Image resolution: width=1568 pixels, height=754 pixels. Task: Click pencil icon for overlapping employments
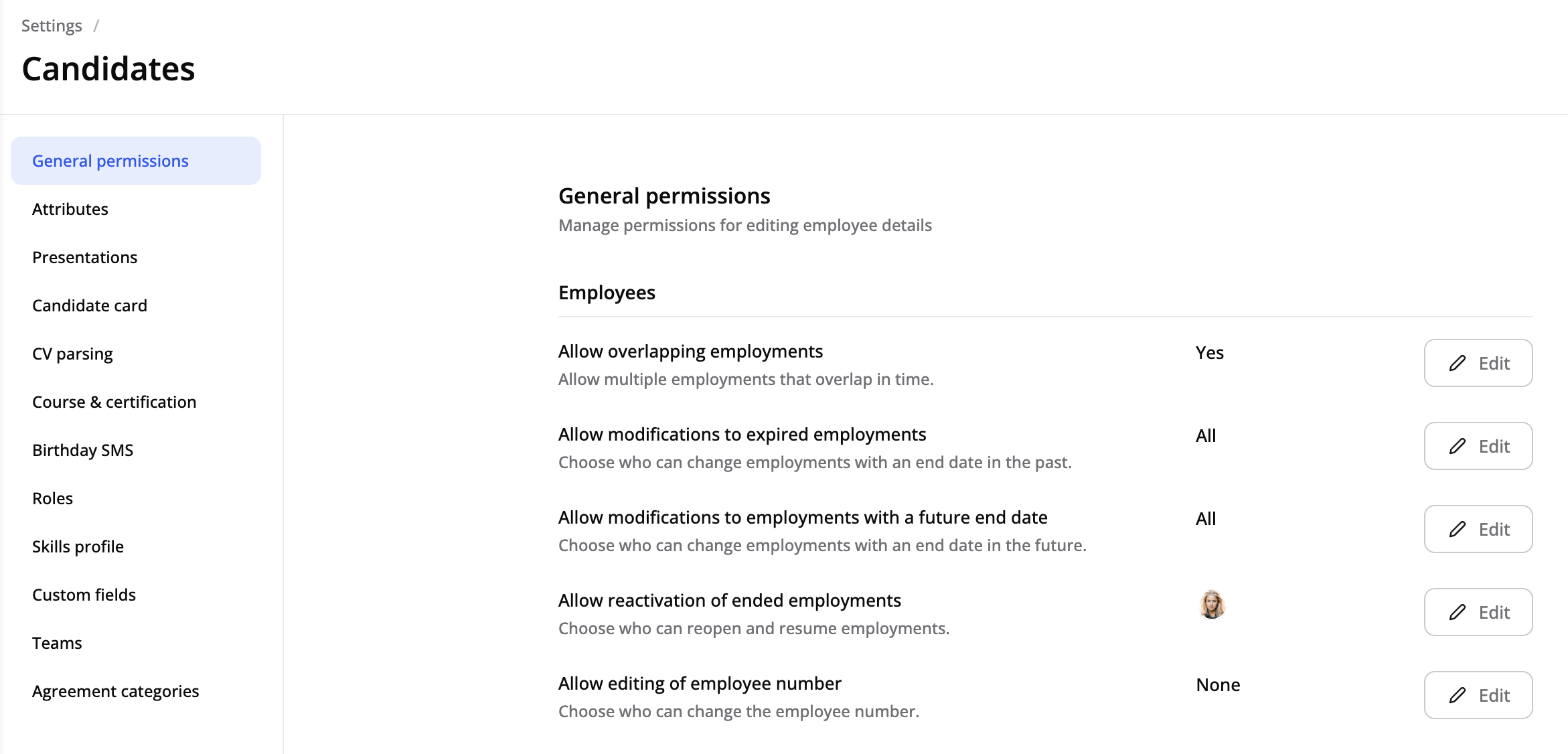pos(1458,364)
